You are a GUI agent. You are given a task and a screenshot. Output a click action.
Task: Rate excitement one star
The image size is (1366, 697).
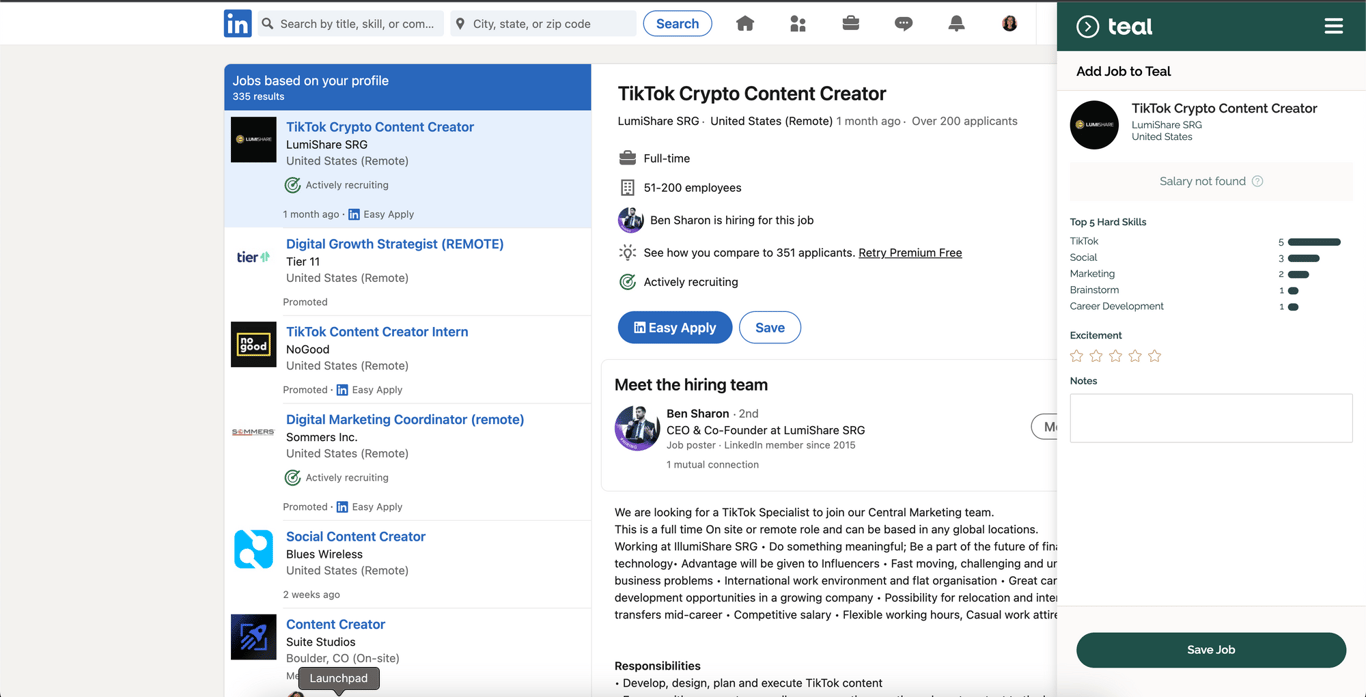pyautogui.click(x=1077, y=356)
